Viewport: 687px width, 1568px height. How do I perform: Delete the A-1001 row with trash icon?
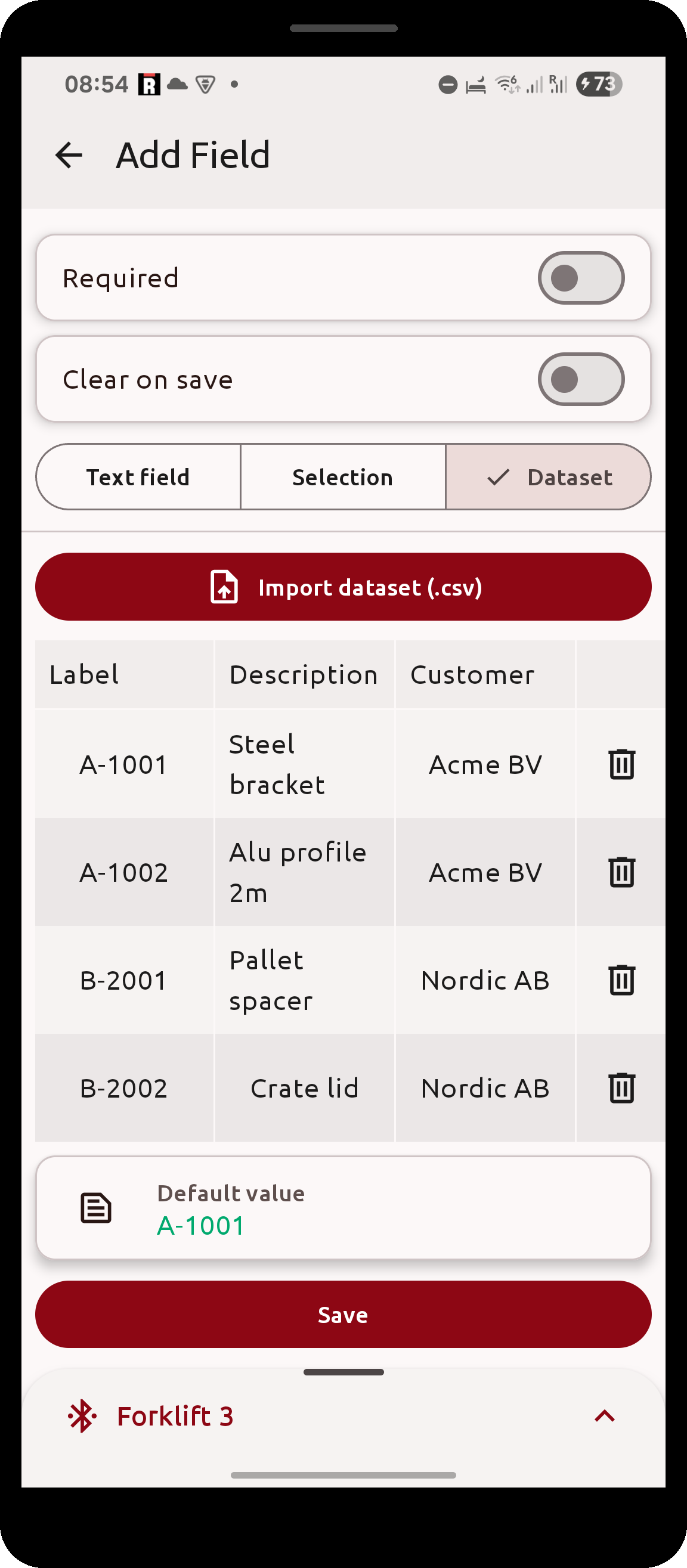point(621,764)
